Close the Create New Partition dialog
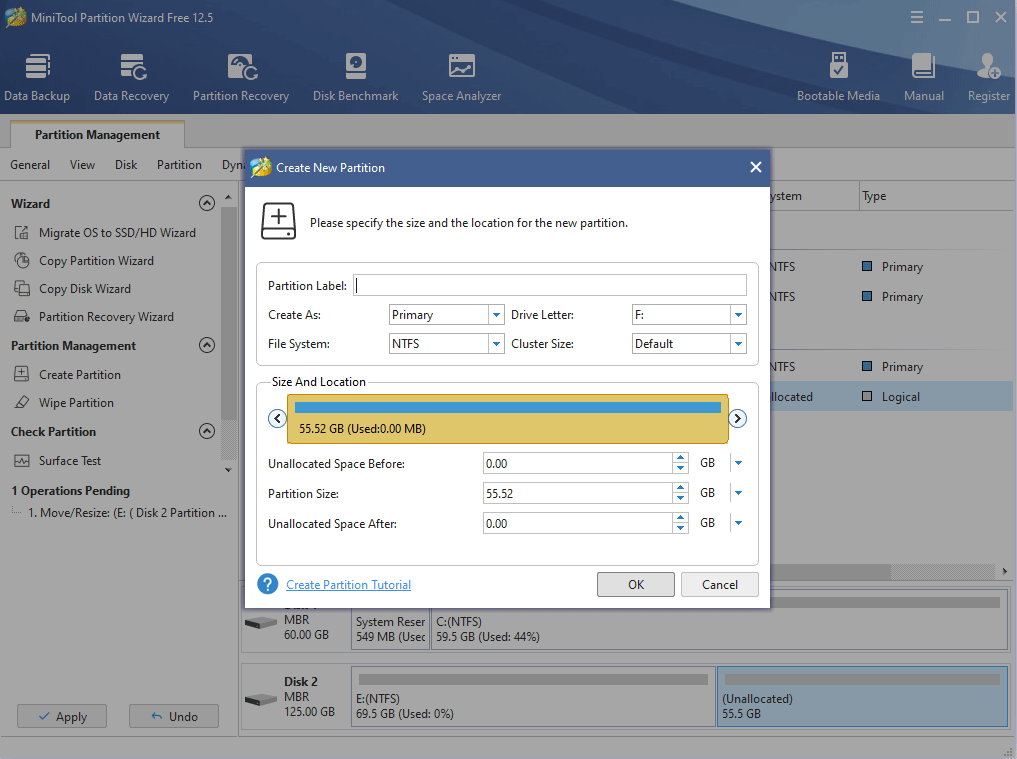The image size is (1017, 759). click(x=756, y=167)
